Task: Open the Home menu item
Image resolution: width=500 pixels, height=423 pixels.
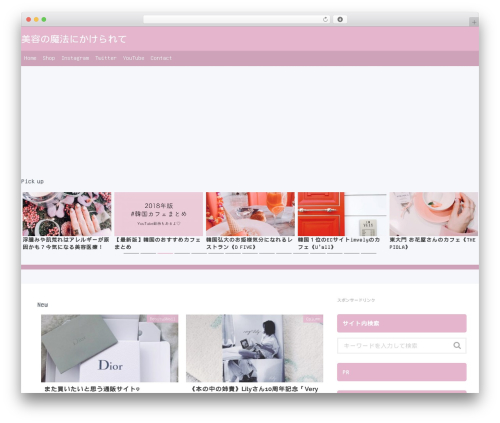Action: pyautogui.click(x=30, y=58)
